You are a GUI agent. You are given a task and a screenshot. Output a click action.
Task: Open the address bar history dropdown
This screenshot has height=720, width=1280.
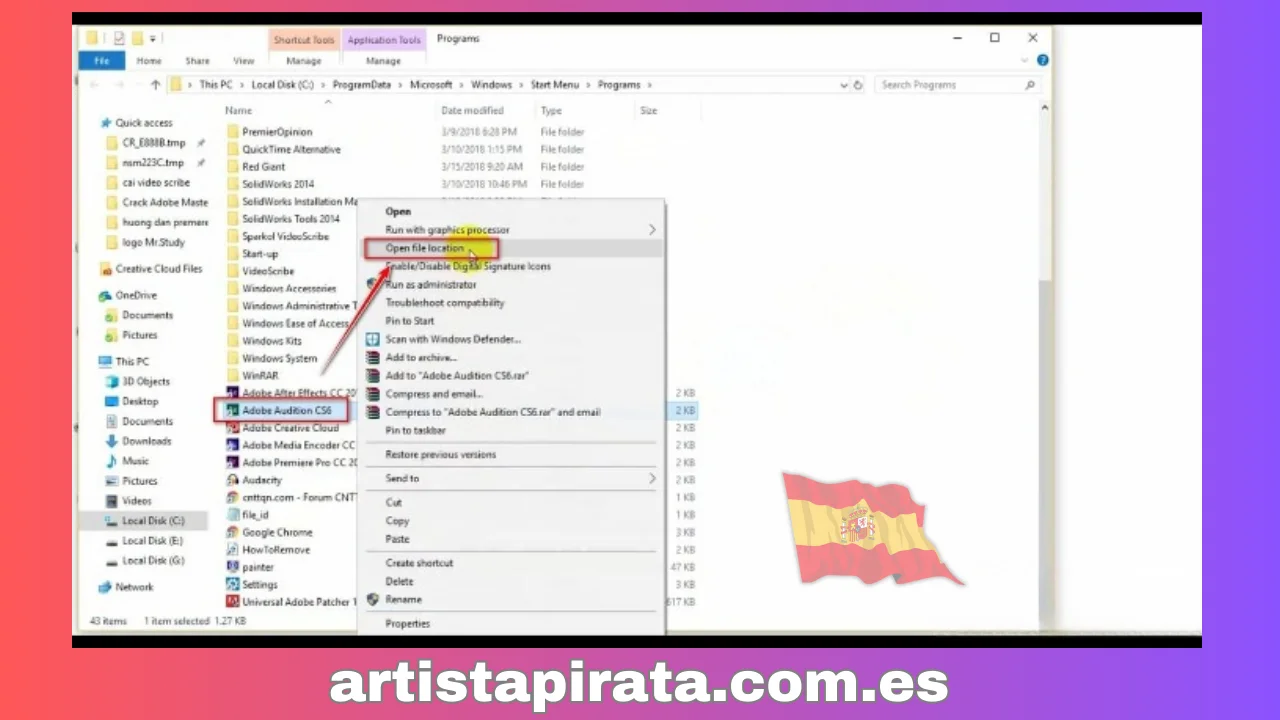coord(844,85)
